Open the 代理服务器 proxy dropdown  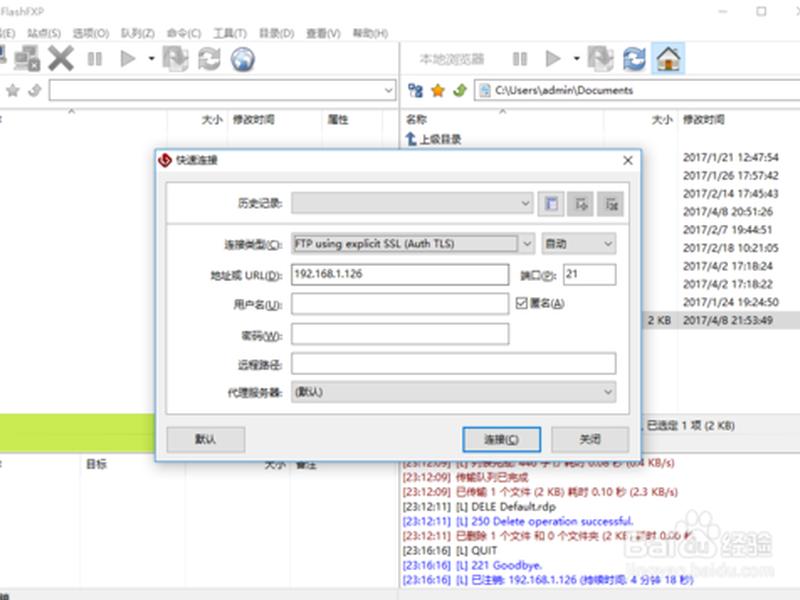pos(454,392)
